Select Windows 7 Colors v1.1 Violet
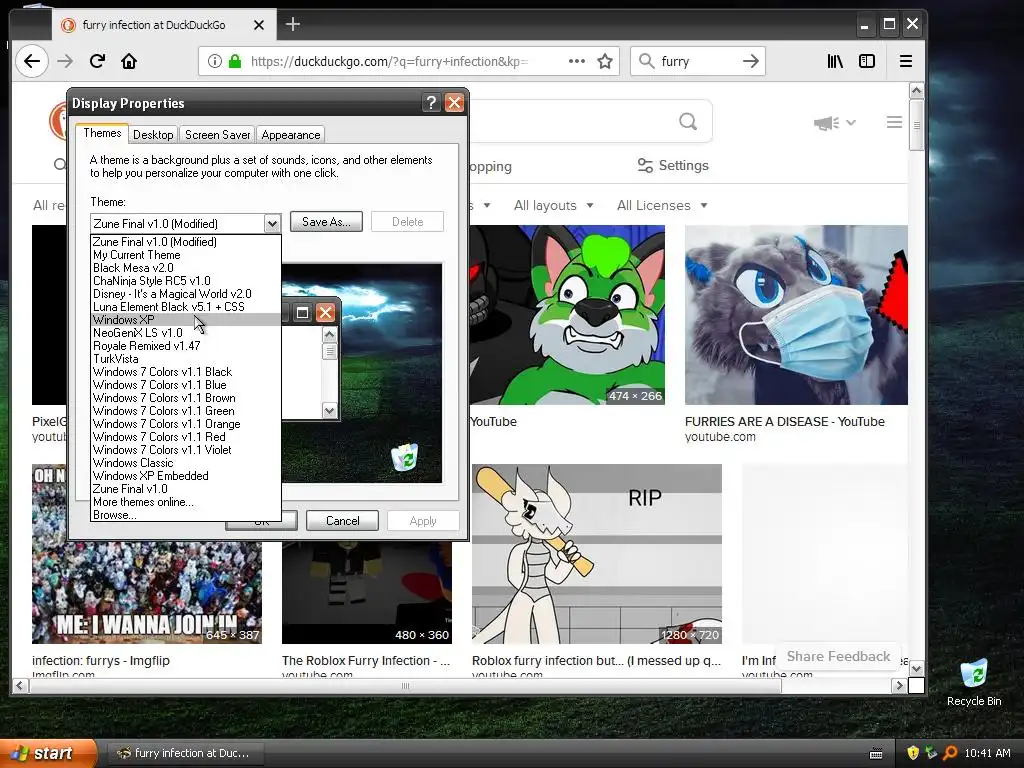This screenshot has width=1024, height=768. [186, 450]
